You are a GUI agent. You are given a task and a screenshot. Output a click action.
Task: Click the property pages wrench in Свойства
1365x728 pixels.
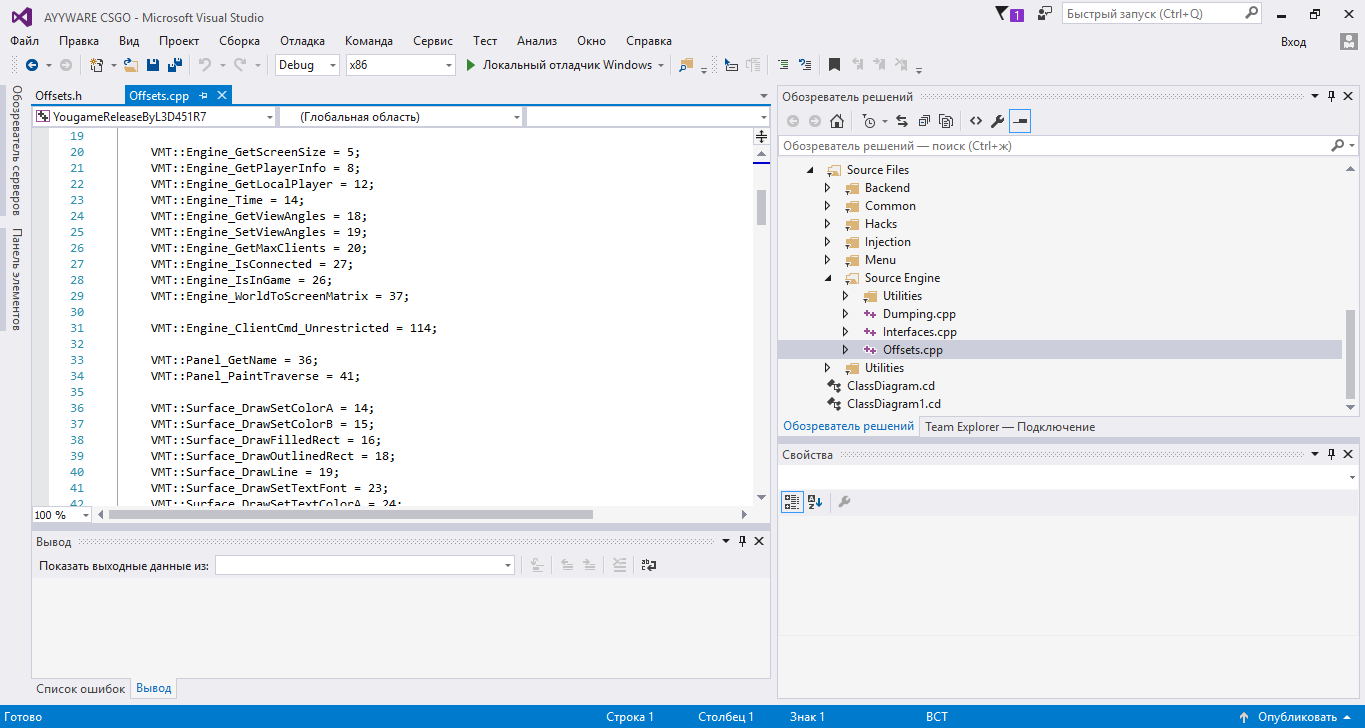pos(844,502)
